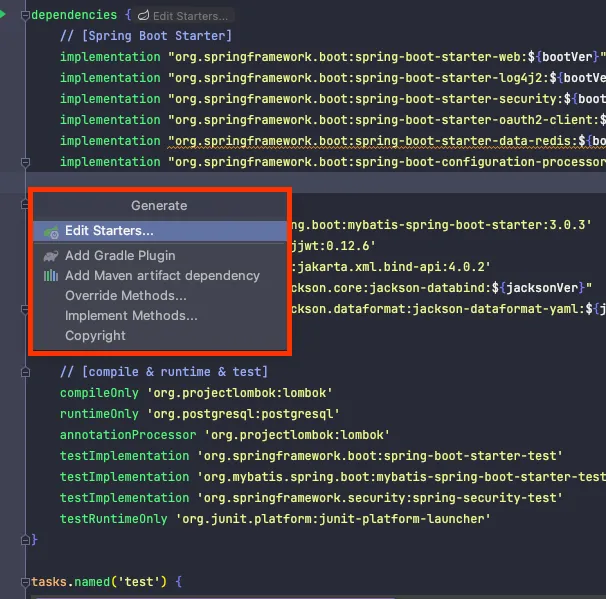Image resolution: width=606 pixels, height=599 pixels.
Task: Click the jackson-databind dependency text
Action: tap(442, 288)
